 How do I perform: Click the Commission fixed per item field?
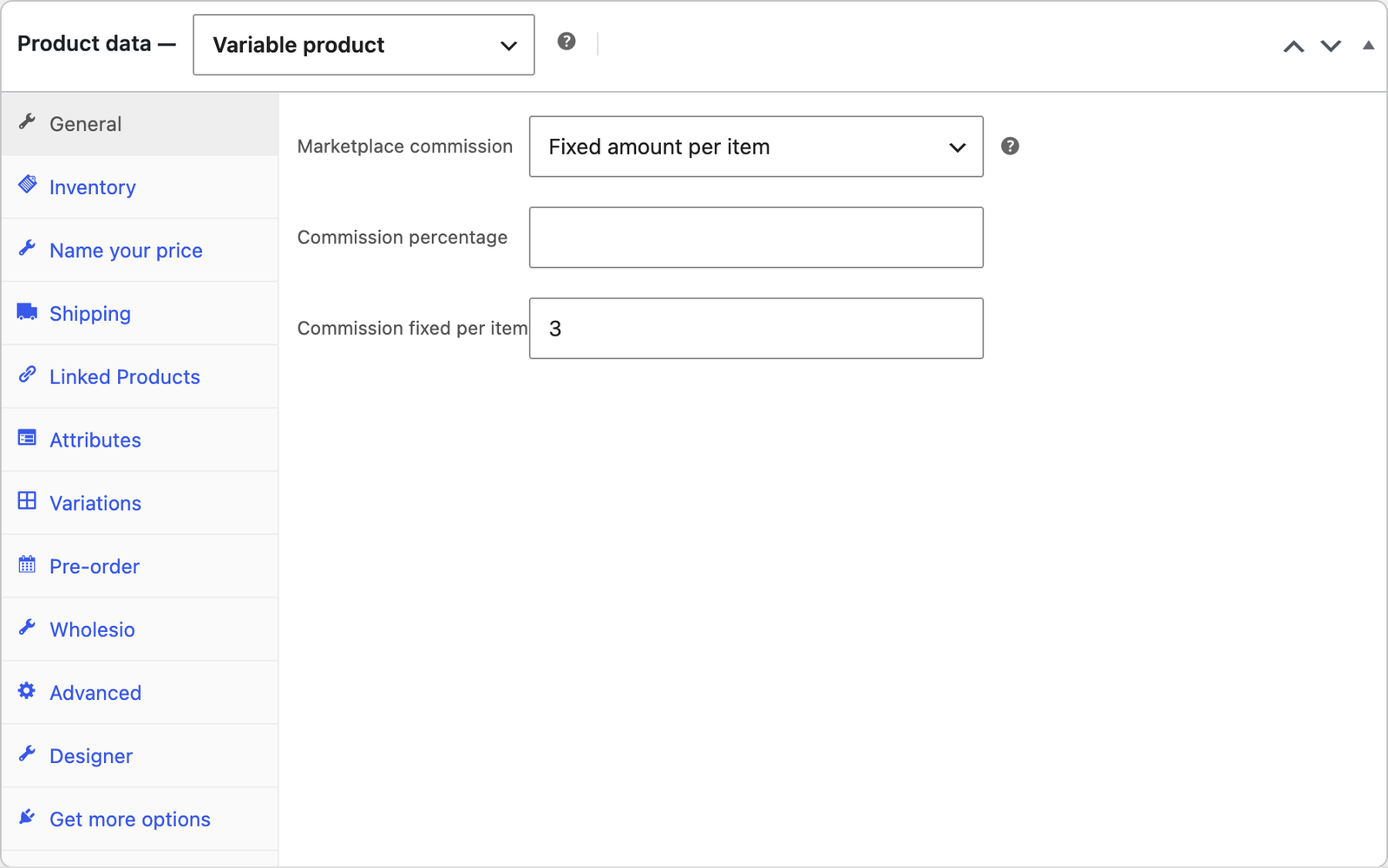(756, 329)
